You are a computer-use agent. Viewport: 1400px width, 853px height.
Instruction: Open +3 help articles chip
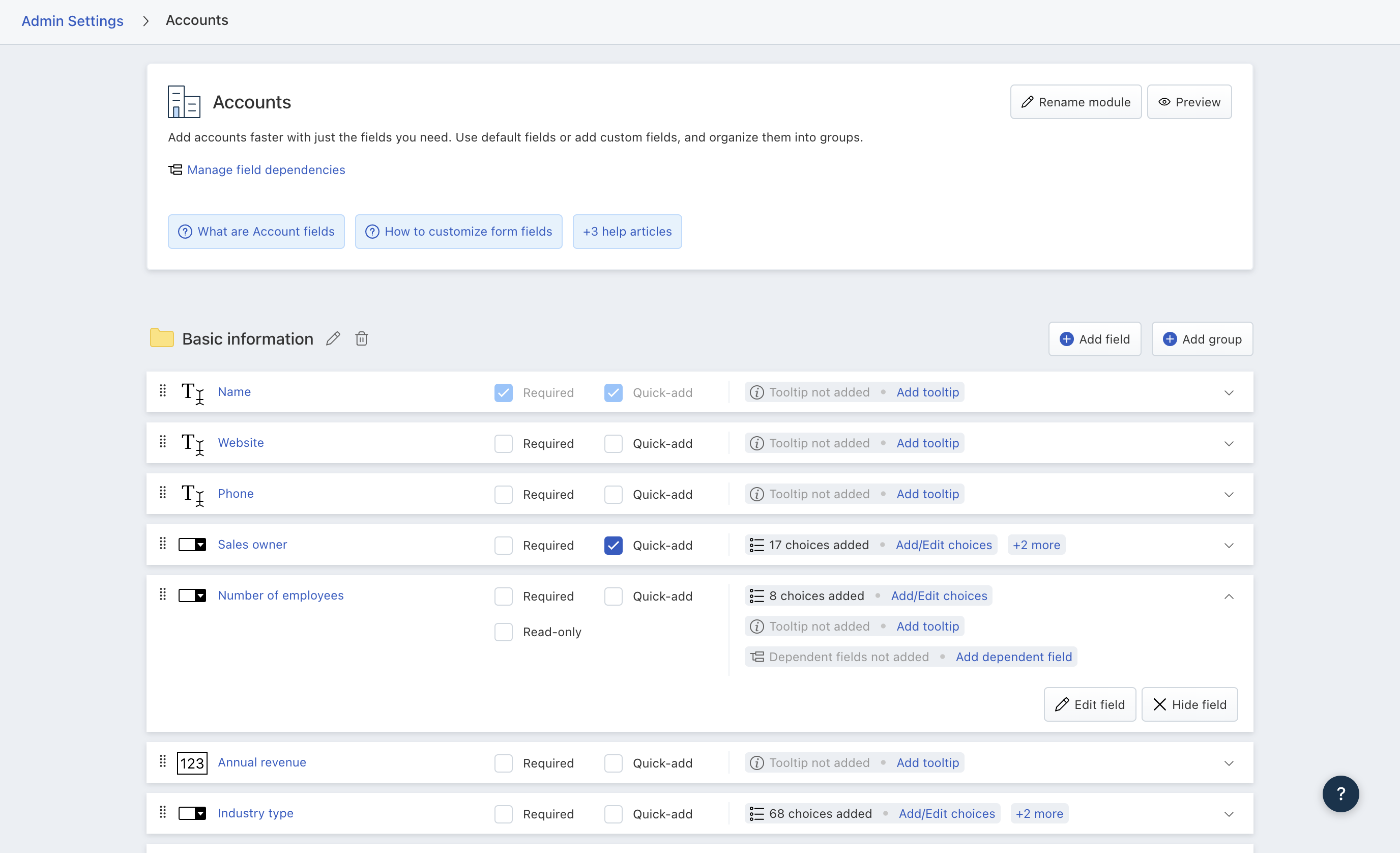(x=627, y=231)
